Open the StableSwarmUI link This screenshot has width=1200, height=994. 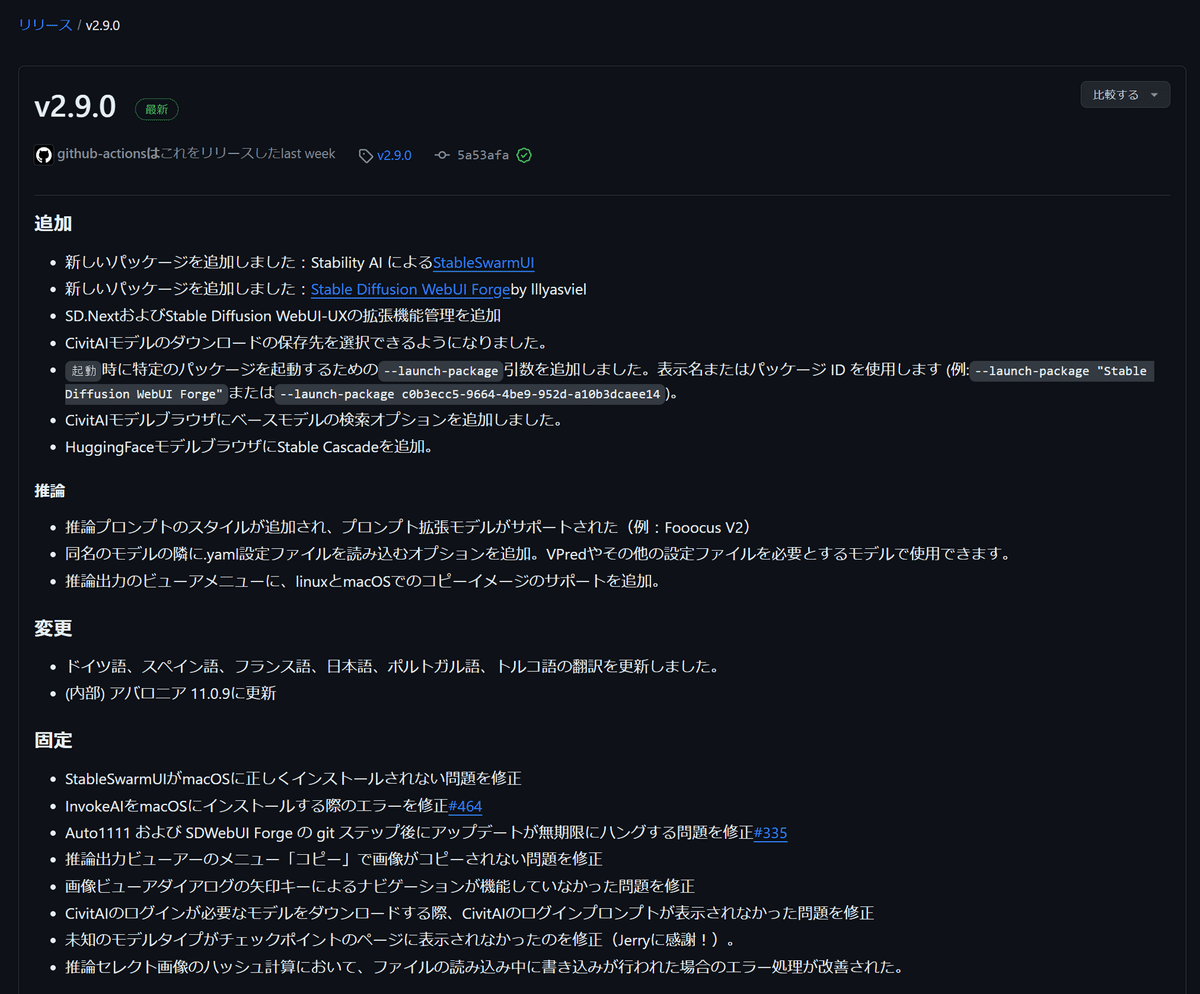pos(483,262)
